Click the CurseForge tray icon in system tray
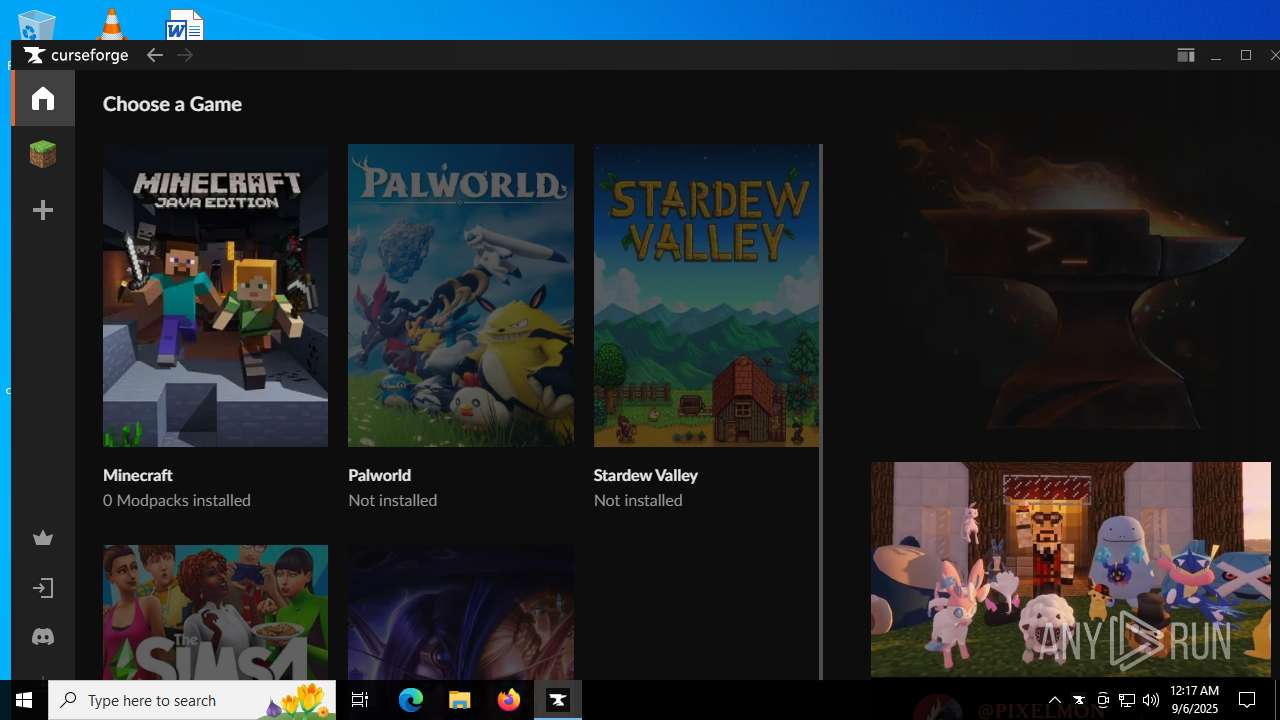The height and width of the screenshot is (720, 1280). (1079, 700)
